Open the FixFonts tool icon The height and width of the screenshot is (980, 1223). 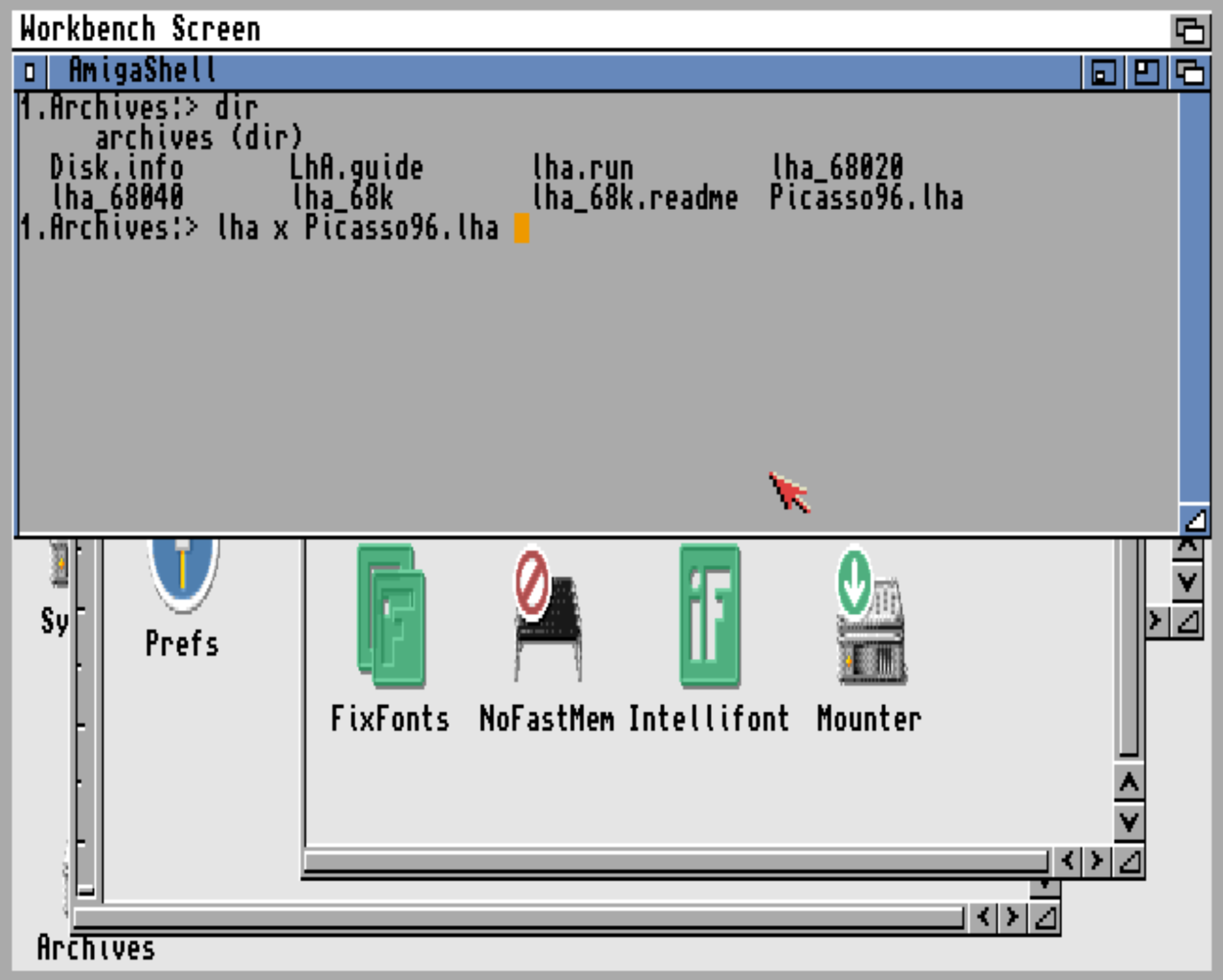coord(391,616)
